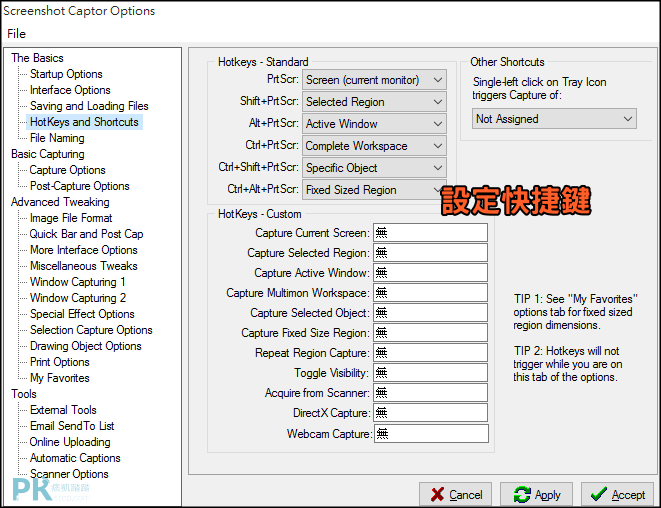Expand the Shift+PrtScr action dropdown
661x508 pixels.
pos(374,102)
